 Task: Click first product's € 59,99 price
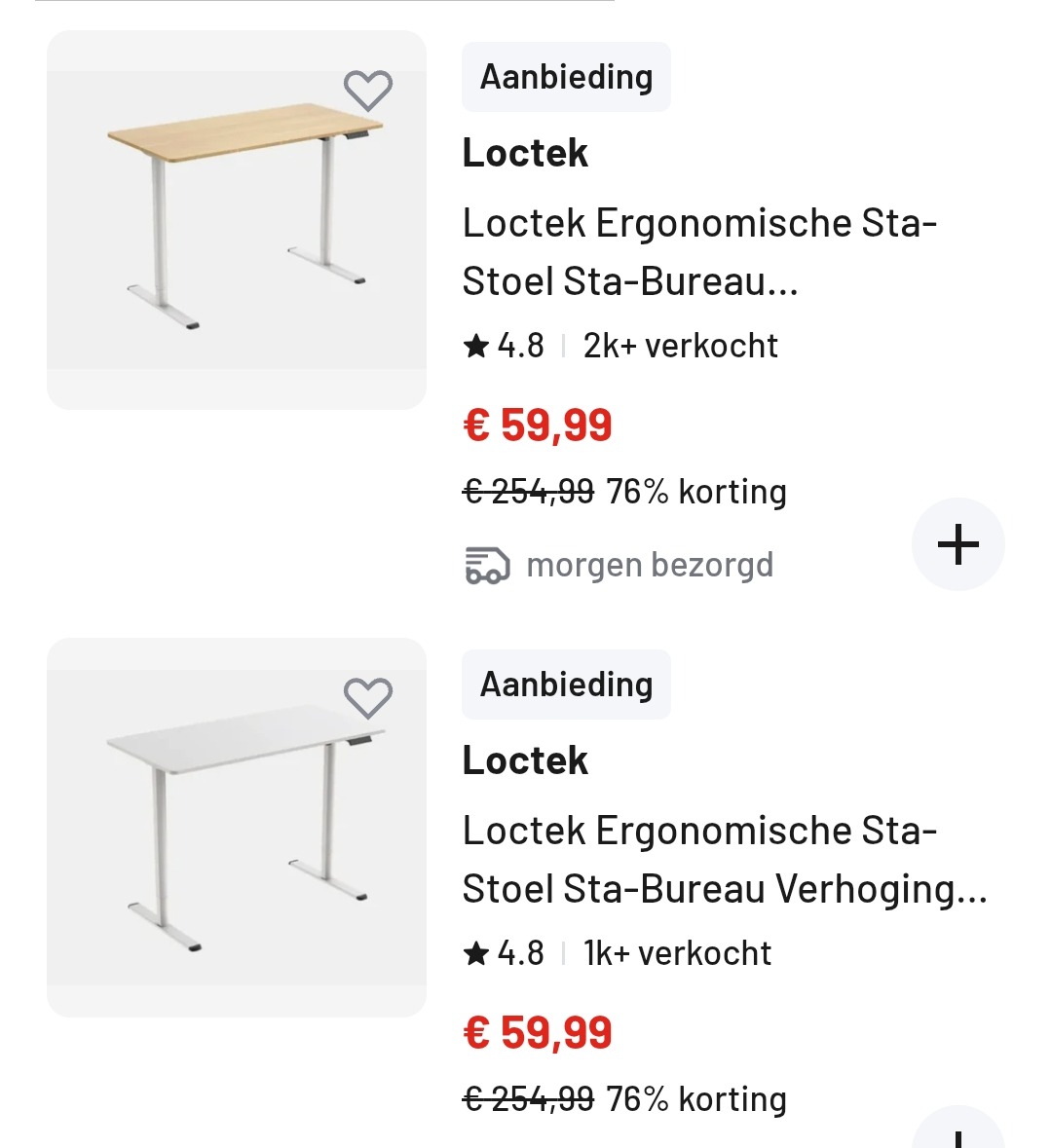click(538, 425)
